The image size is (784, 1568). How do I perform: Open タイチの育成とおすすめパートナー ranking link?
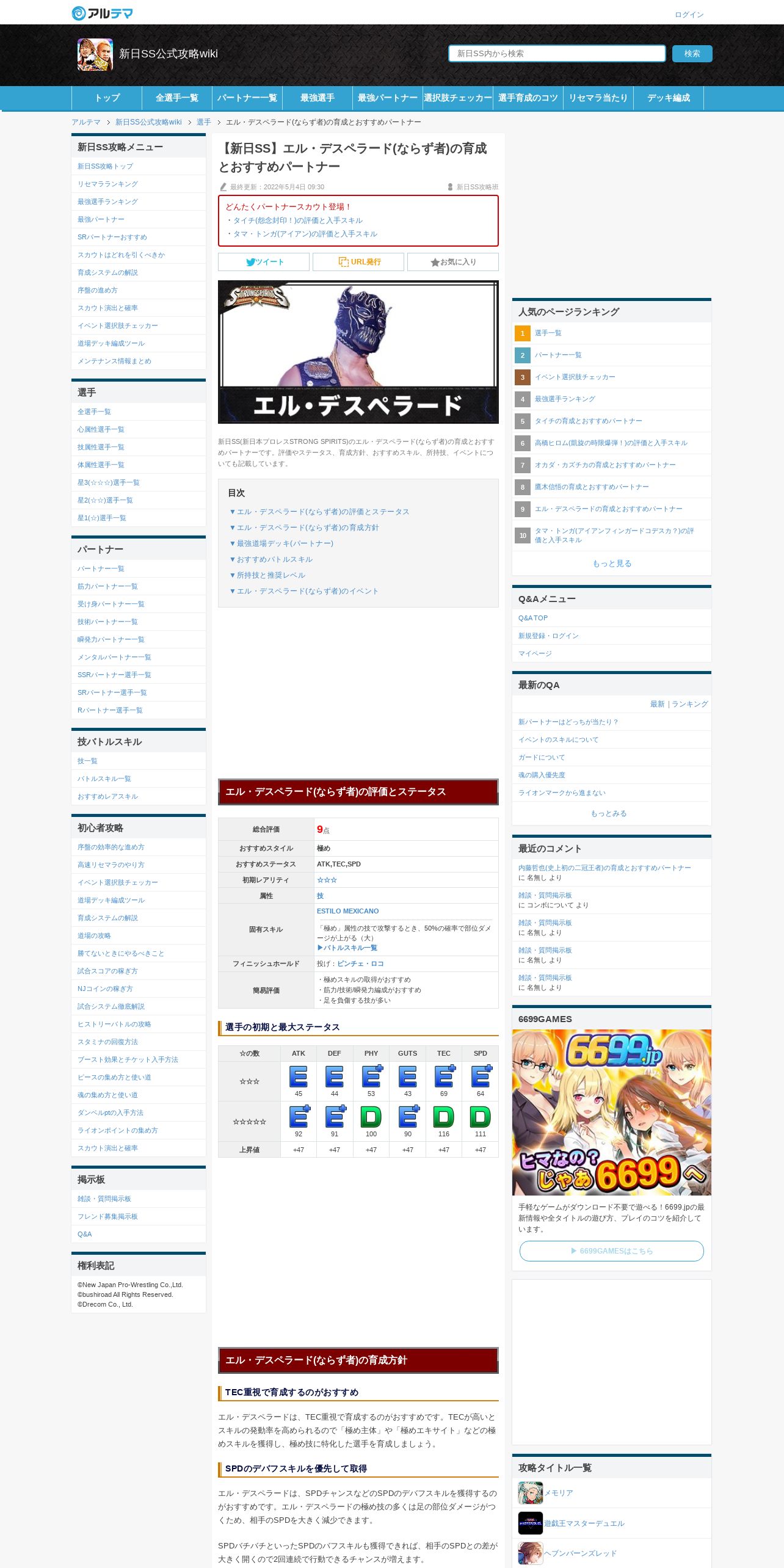pyautogui.click(x=589, y=421)
